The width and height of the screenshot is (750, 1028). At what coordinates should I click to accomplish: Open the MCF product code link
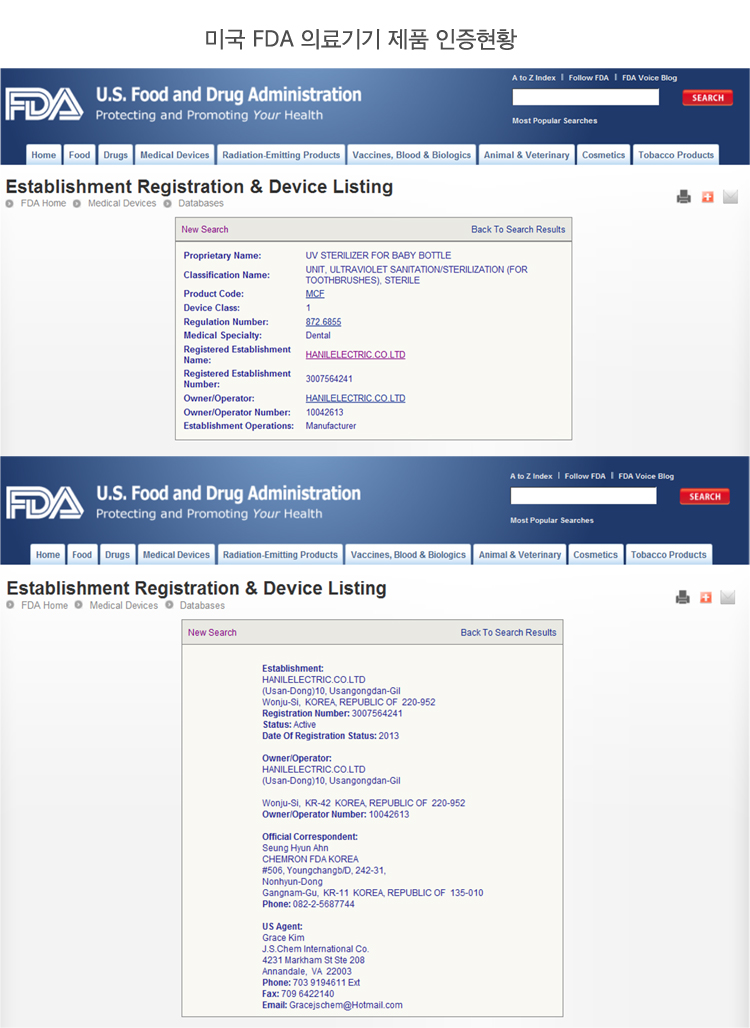click(315, 294)
